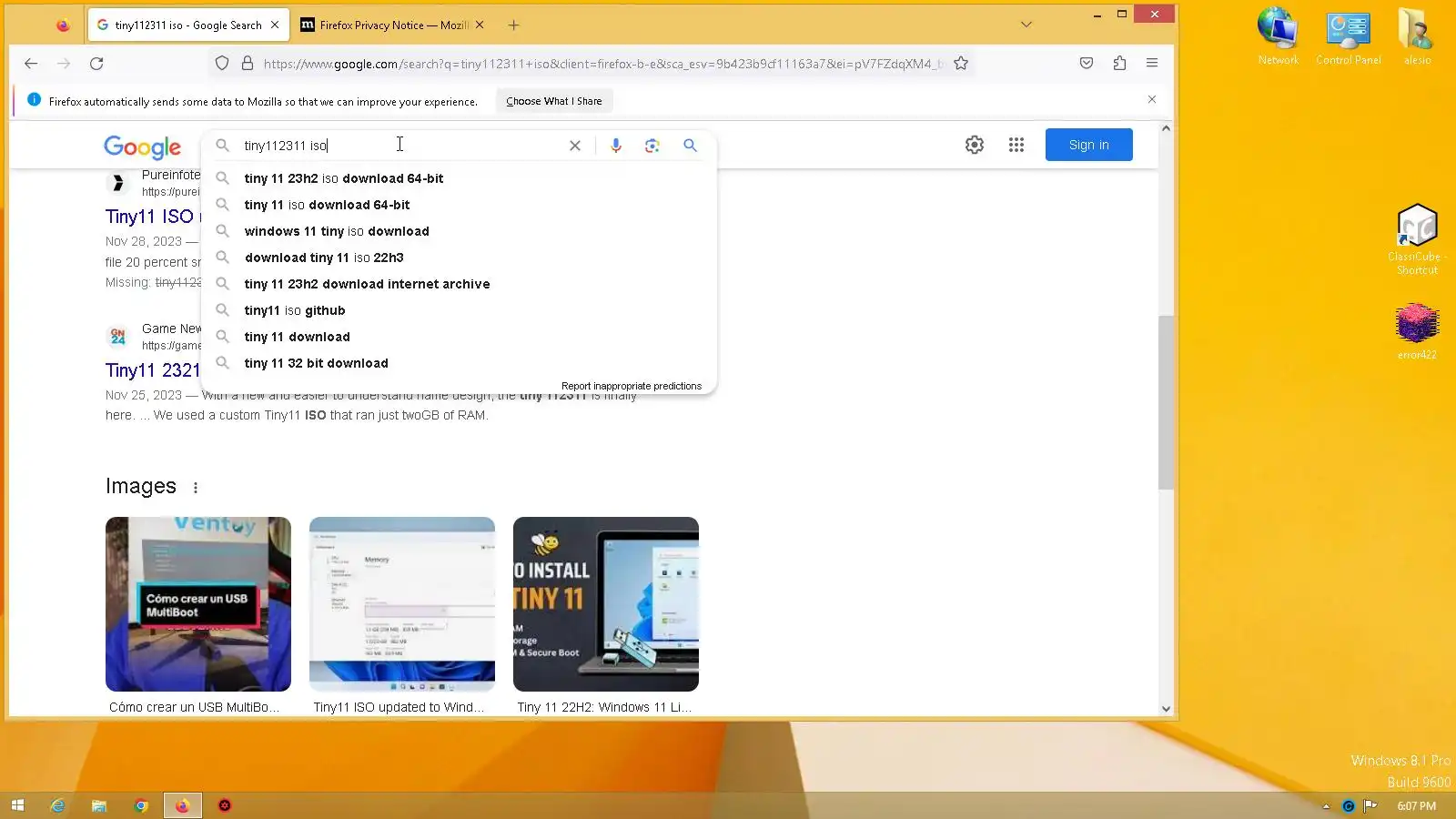Image resolution: width=1456 pixels, height=819 pixels.
Task: Open the Tiny11 2321 Game News result
Action: coord(153,370)
